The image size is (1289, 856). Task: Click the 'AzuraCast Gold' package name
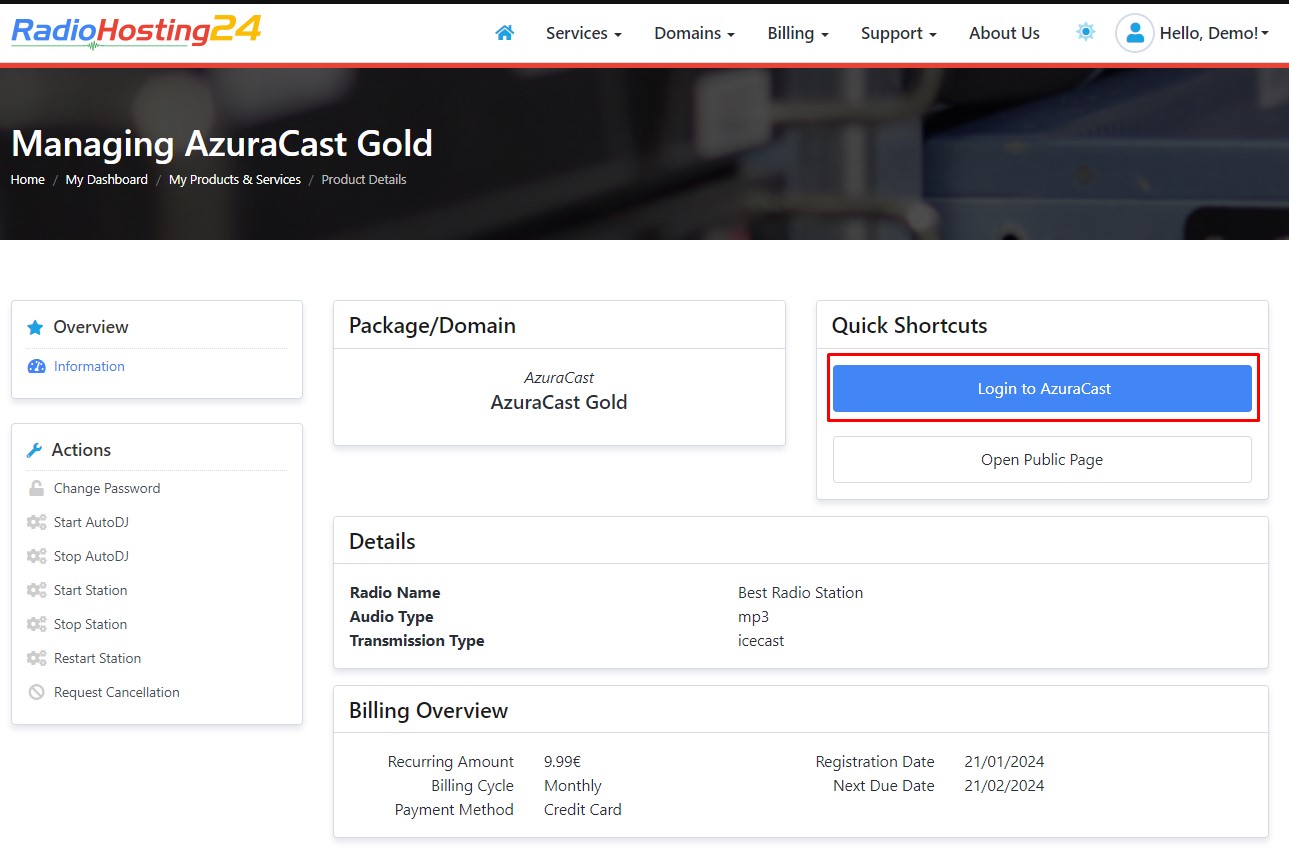tap(559, 402)
